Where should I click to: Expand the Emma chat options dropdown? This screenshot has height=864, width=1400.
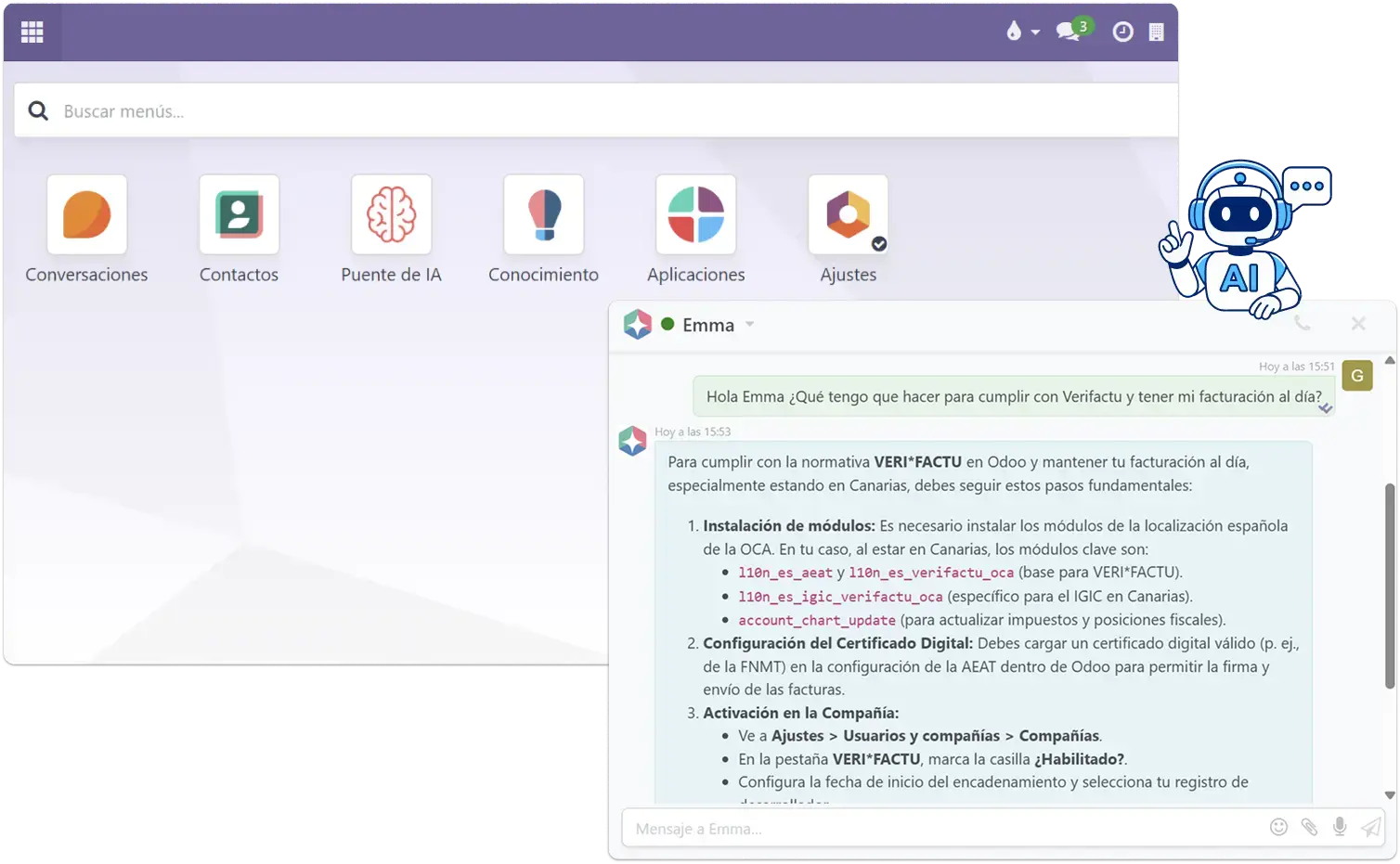750,325
